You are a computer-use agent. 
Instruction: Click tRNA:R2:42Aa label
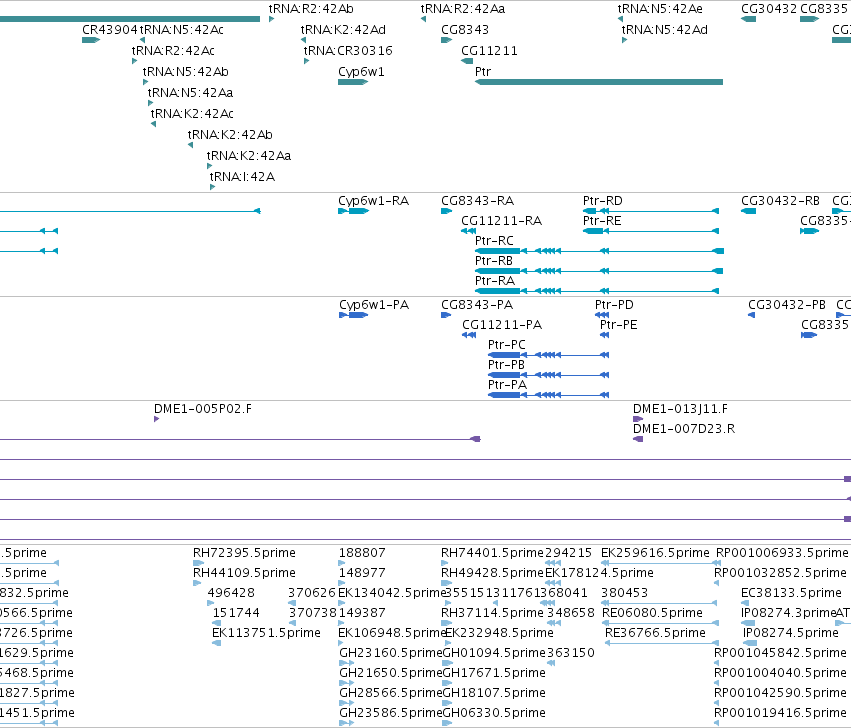462,9
